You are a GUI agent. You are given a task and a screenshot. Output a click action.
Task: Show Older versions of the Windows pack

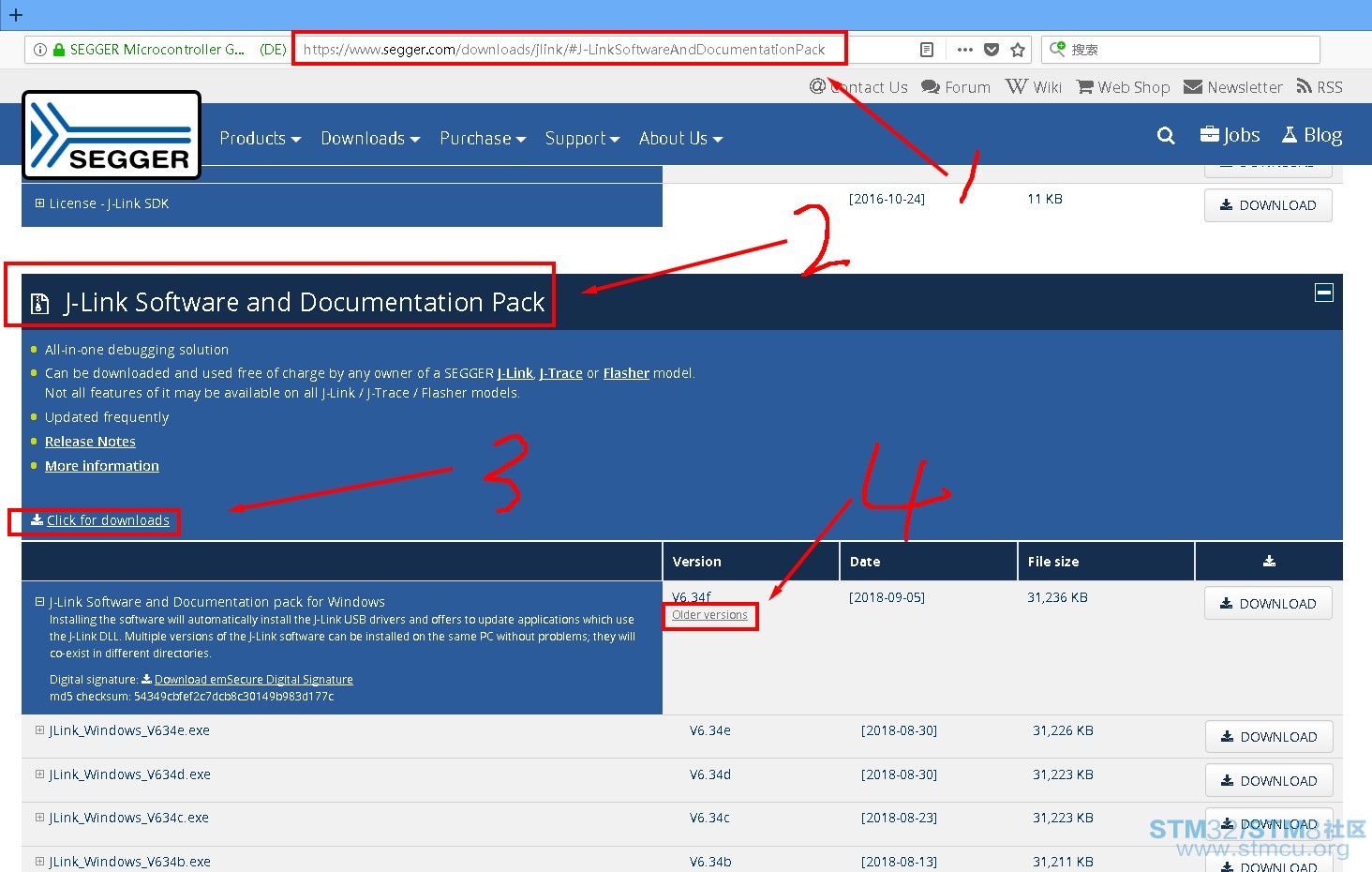pyautogui.click(x=709, y=615)
